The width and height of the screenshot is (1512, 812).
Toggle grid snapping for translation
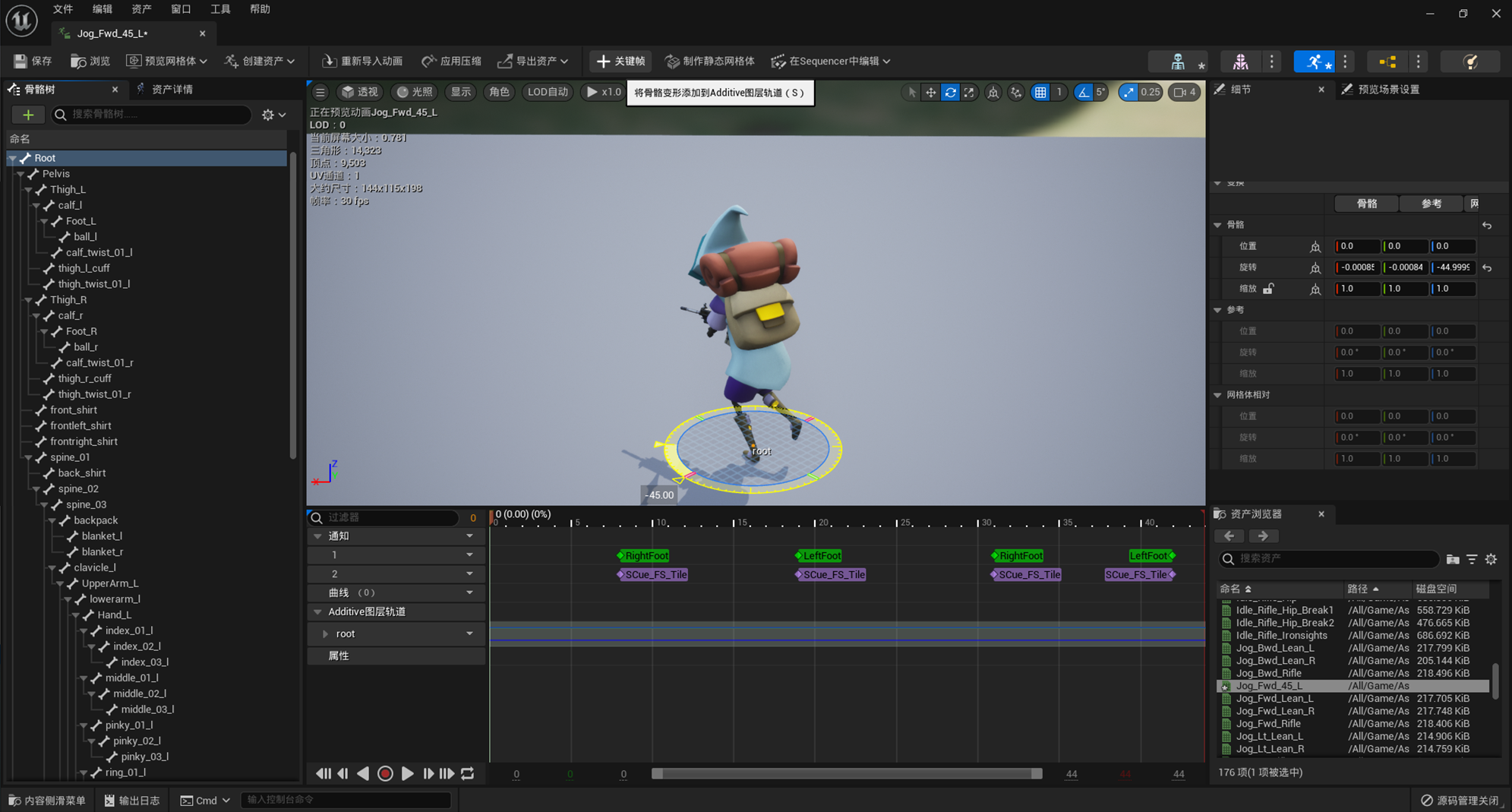[1040, 92]
